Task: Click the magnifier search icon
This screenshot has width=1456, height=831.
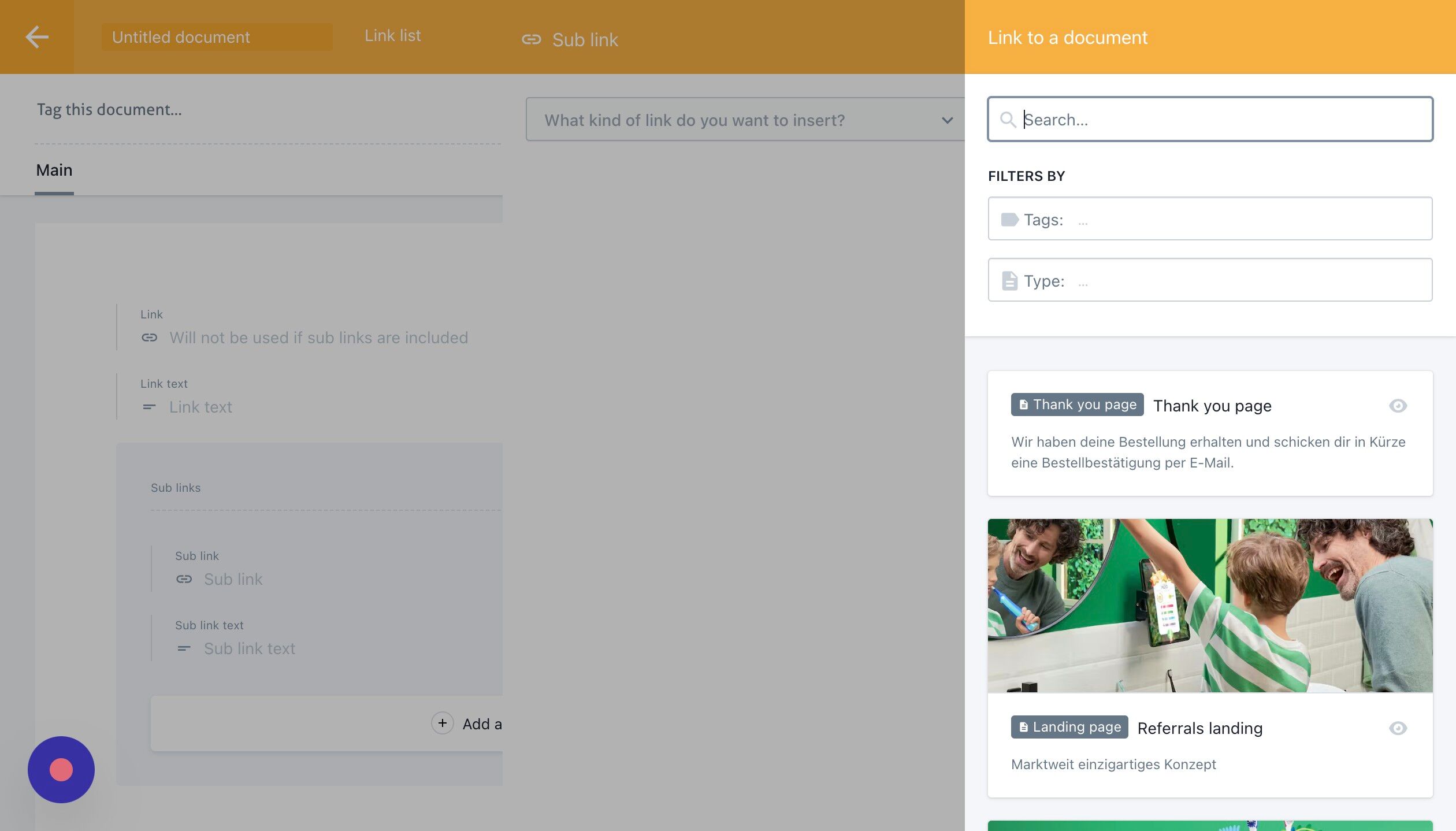Action: [1008, 120]
